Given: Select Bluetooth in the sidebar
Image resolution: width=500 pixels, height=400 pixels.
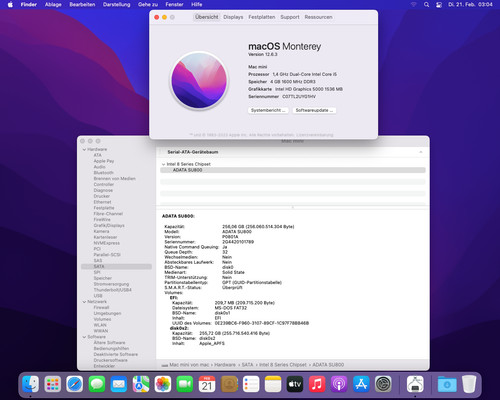Looking at the screenshot, I should (x=103, y=173).
